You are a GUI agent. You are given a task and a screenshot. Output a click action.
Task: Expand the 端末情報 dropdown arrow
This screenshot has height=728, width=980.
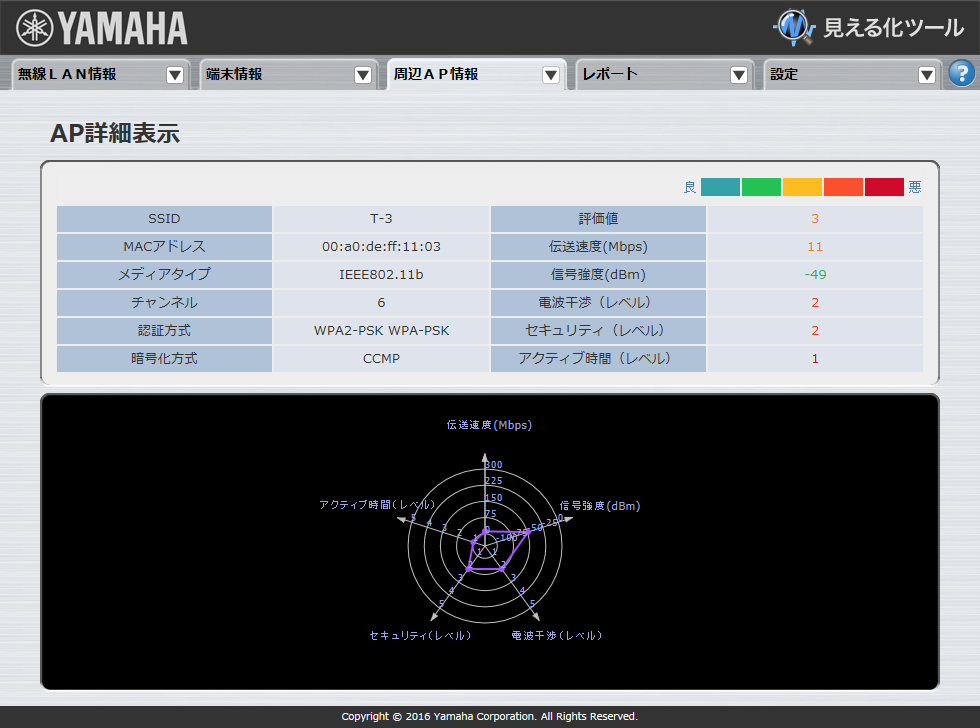pyautogui.click(x=363, y=75)
